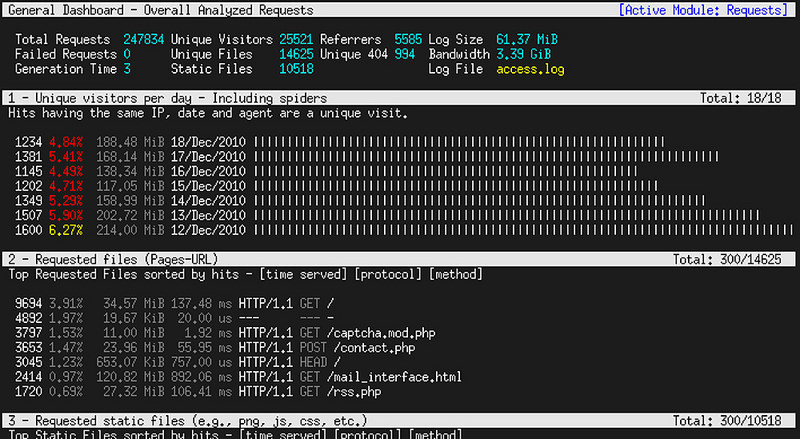Click the 15/Dec/2010 date entry
800x439 pixels.
pyautogui.click(x=208, y=185)
